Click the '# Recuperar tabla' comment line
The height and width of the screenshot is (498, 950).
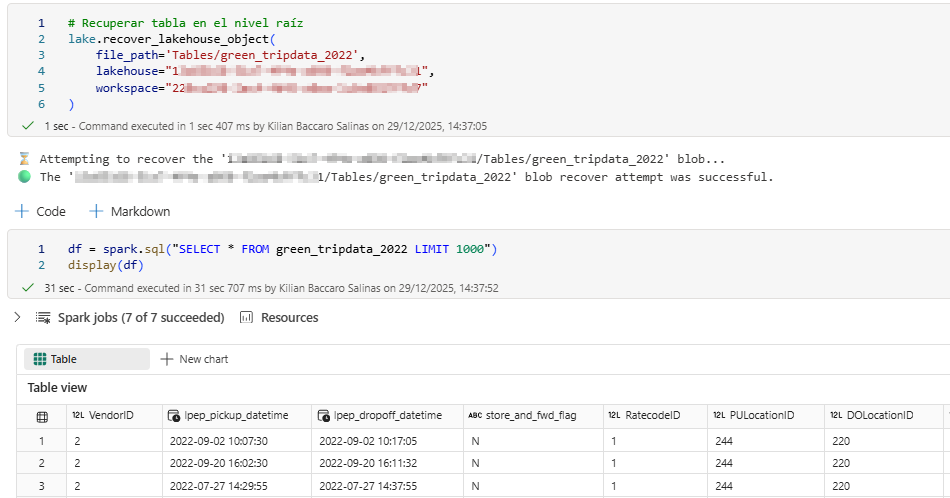[185, 23]
